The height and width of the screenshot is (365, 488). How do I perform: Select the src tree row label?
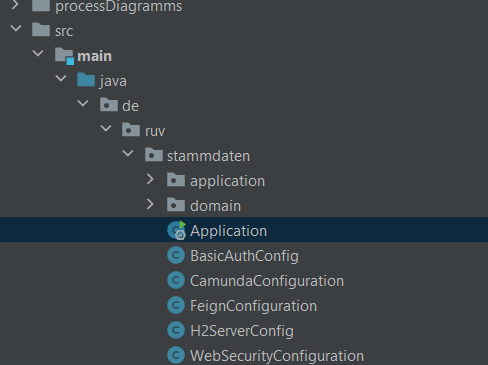pyautogui.click(x=64, y=31)
